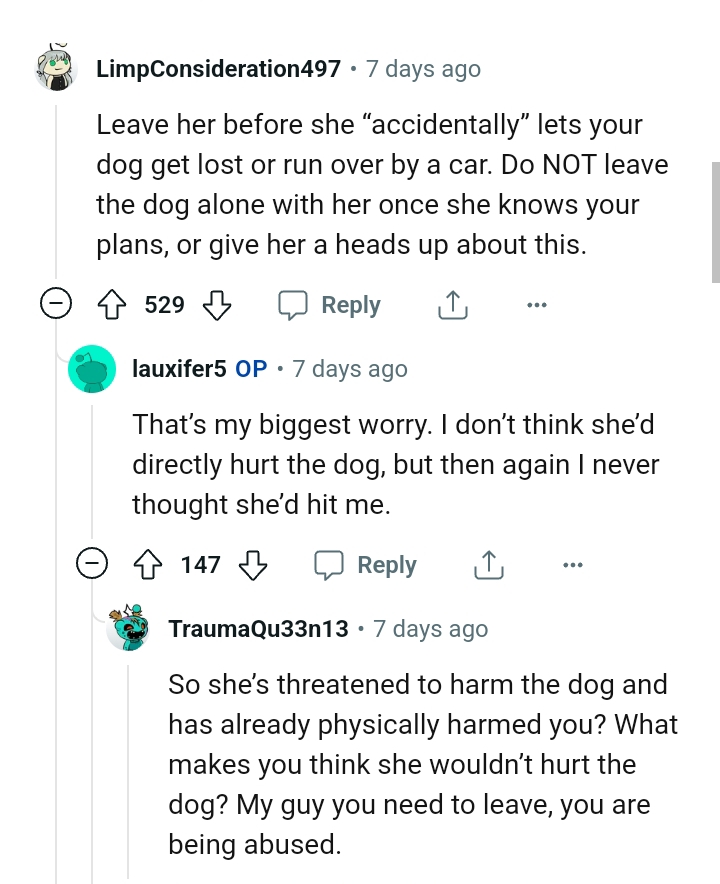Image resolution: width=720 pixels, height=884 pixels.
Task: Upvote lauxifer5's reply
Action: pyautogui.click(x=147, y=564)
